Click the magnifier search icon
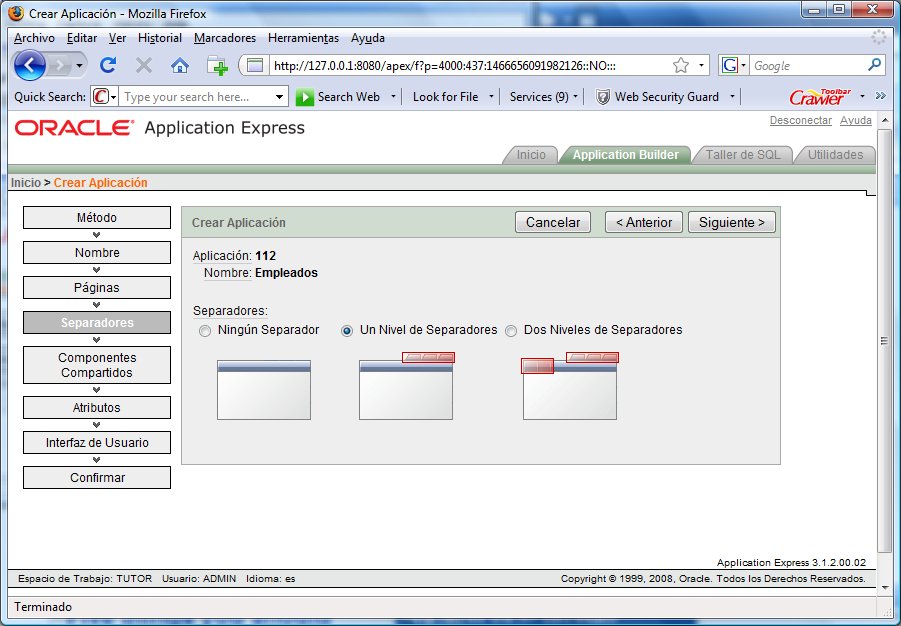This screenshot has height=626, width=901. click(x=874, y=65)
